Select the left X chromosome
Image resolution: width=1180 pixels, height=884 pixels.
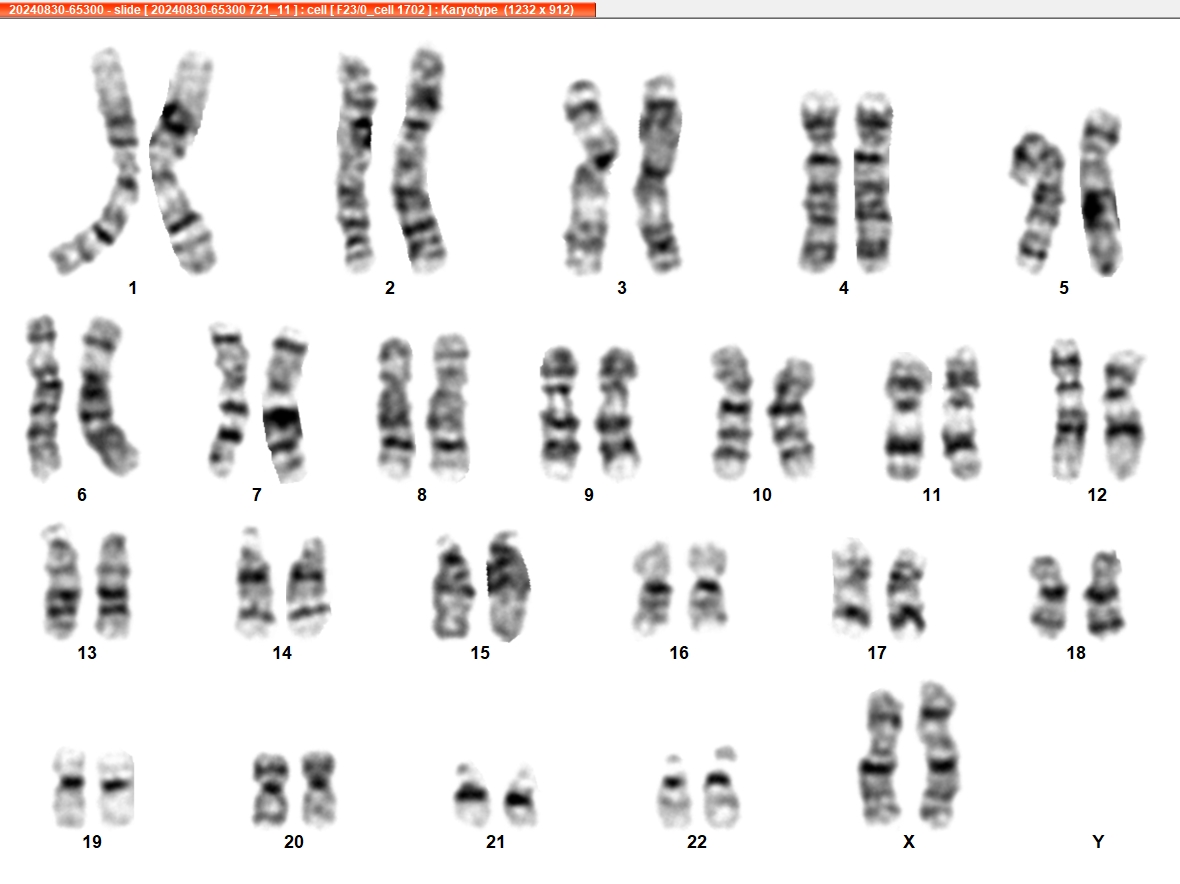881,756
